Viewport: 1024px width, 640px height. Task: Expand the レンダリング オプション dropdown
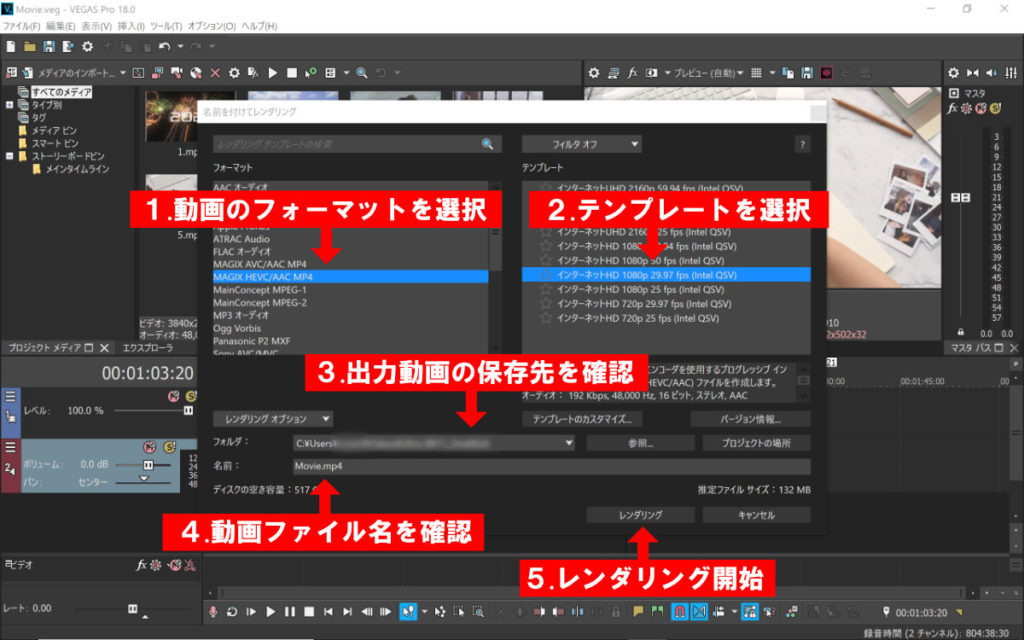(x=272, y=418)
